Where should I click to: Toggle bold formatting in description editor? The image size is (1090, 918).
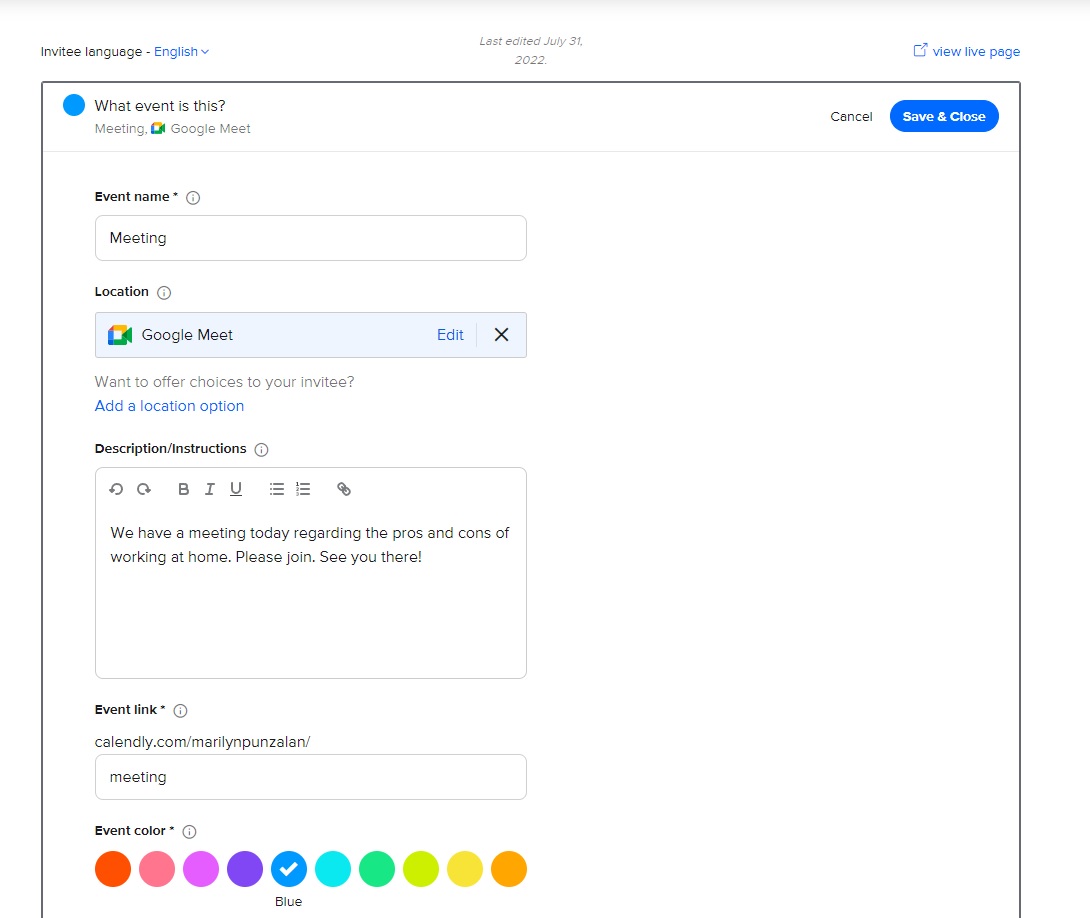pyautogui.click(x=184, y=489)
